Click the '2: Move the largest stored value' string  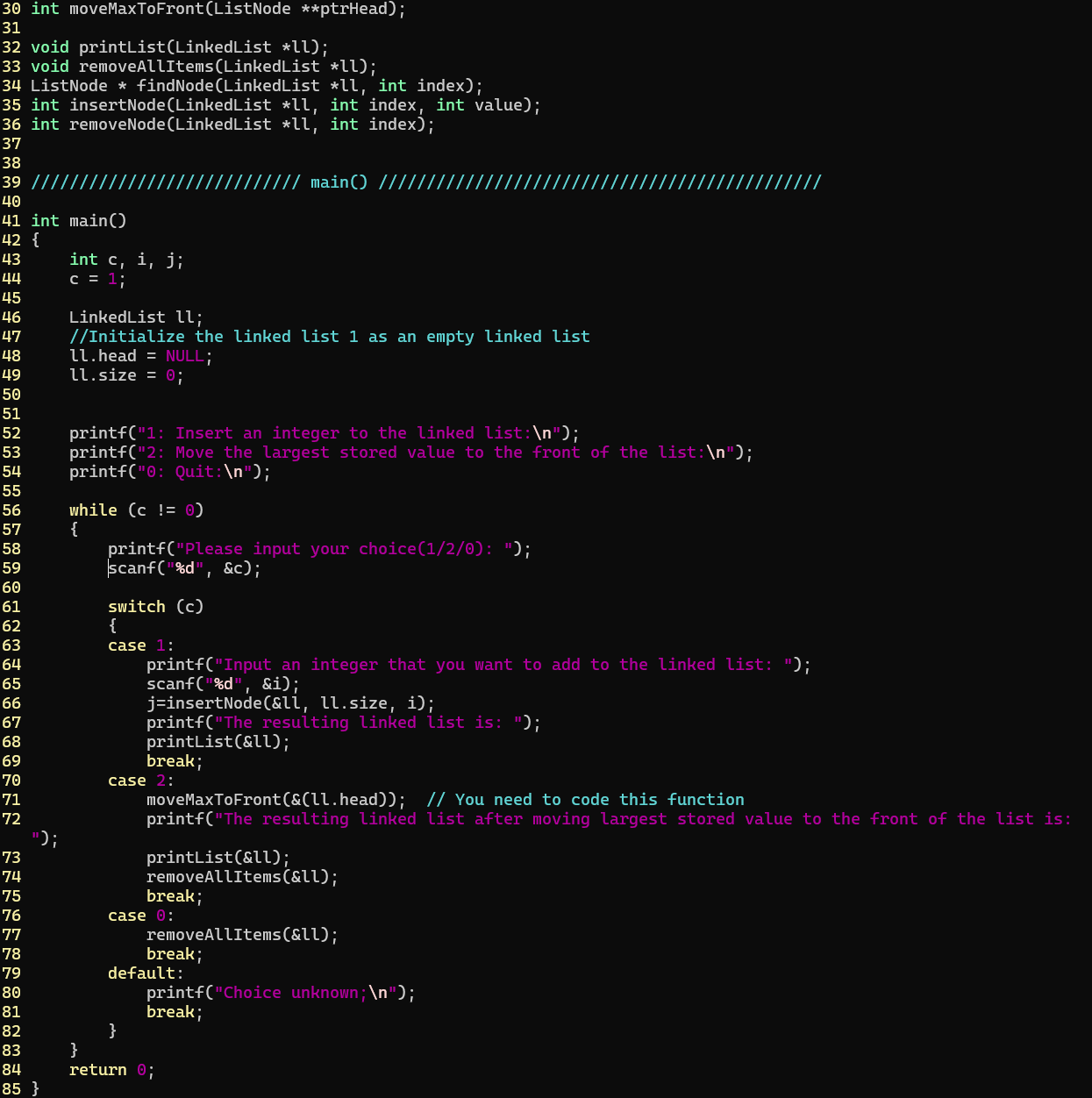[x=436, y=453]
